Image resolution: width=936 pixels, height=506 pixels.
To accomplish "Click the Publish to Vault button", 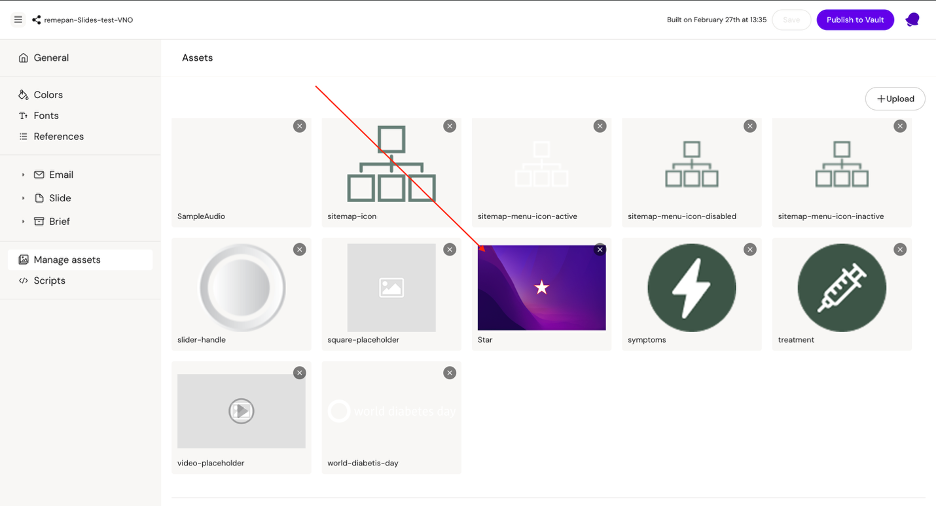I will pyautogui.click(x=855, y=20).
